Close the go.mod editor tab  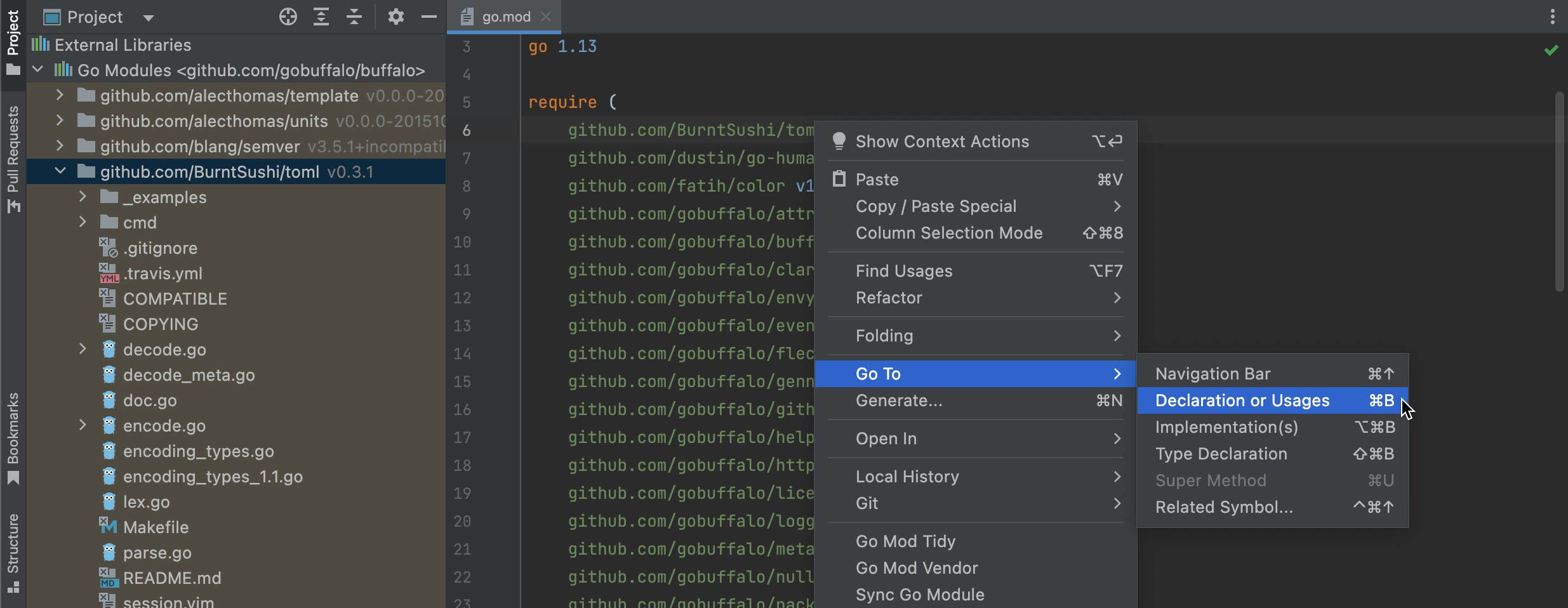tap(546, 17)
